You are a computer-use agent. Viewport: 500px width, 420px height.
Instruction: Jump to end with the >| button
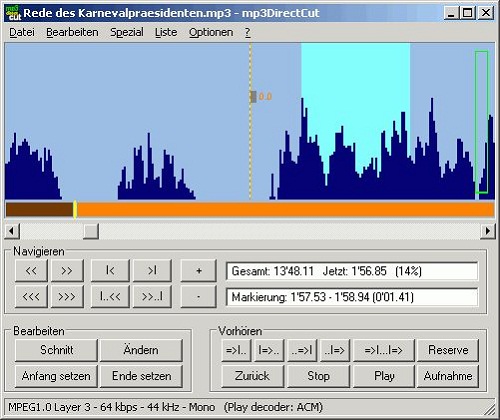152,271
